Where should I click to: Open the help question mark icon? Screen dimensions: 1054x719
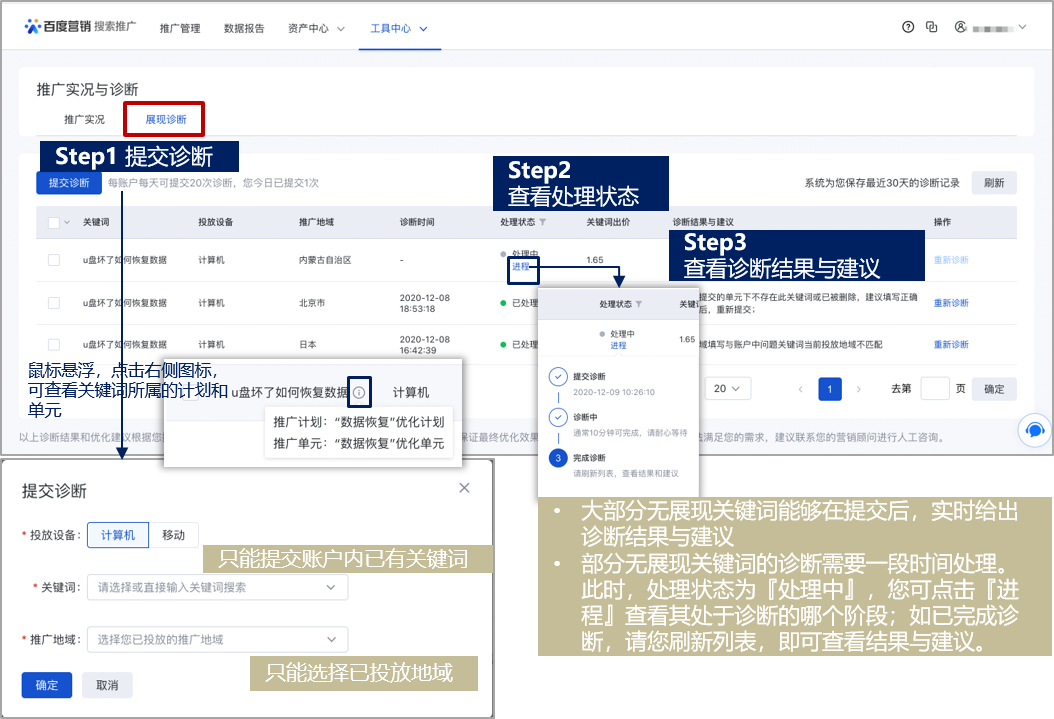[x=908, y=28]
